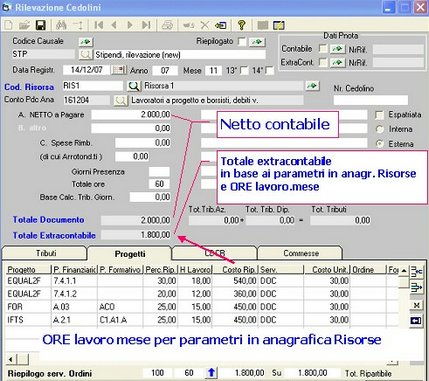The height and width of the screenshot is (381, 429).
Task: Click the Conto Pdc Ana lookup button
Action: click(x=121, y=100)
